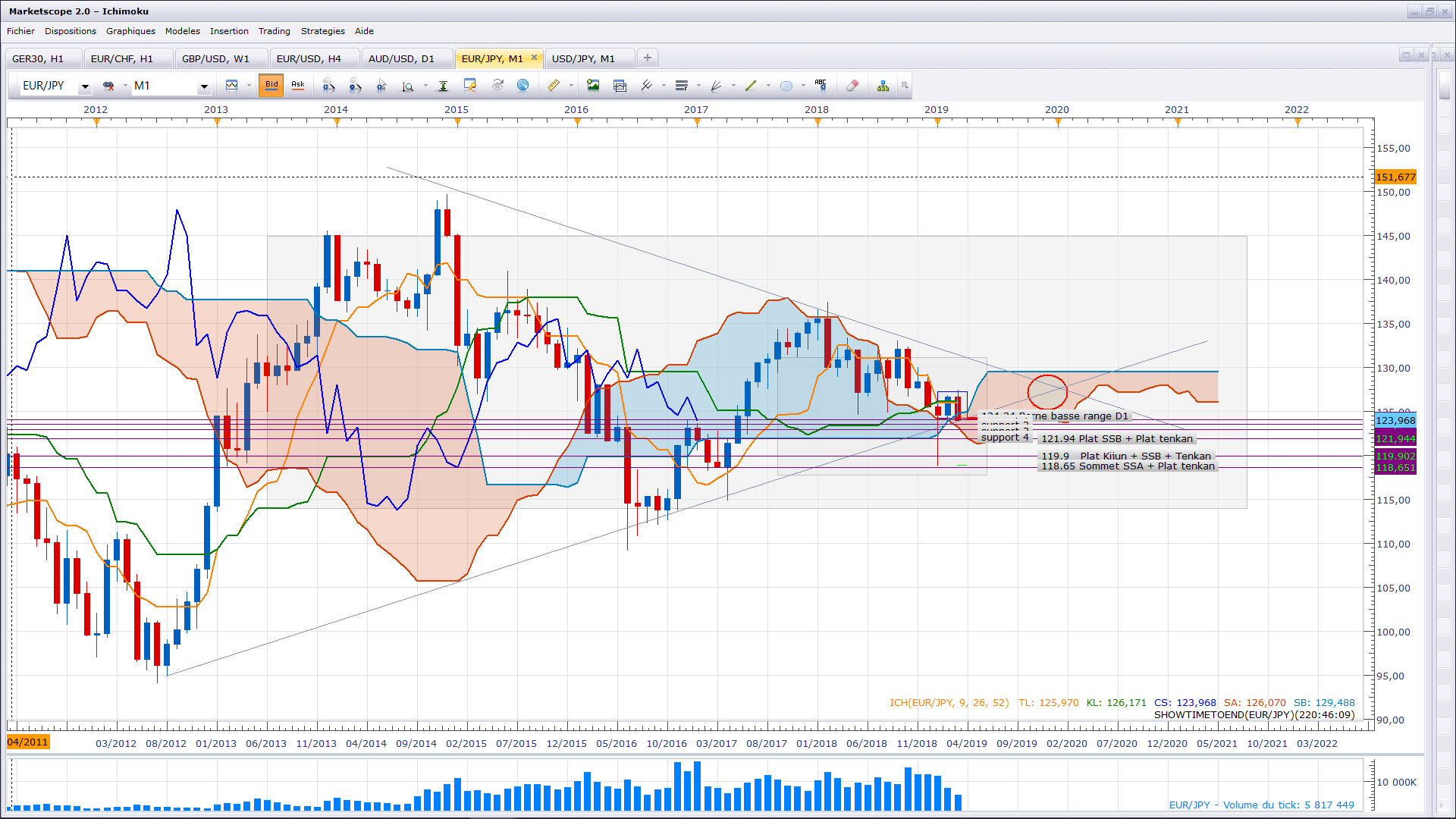Select the line drawing tool
Image resolution: width=1456 pixels, height=819 pixels.
(x=751, y=86)
